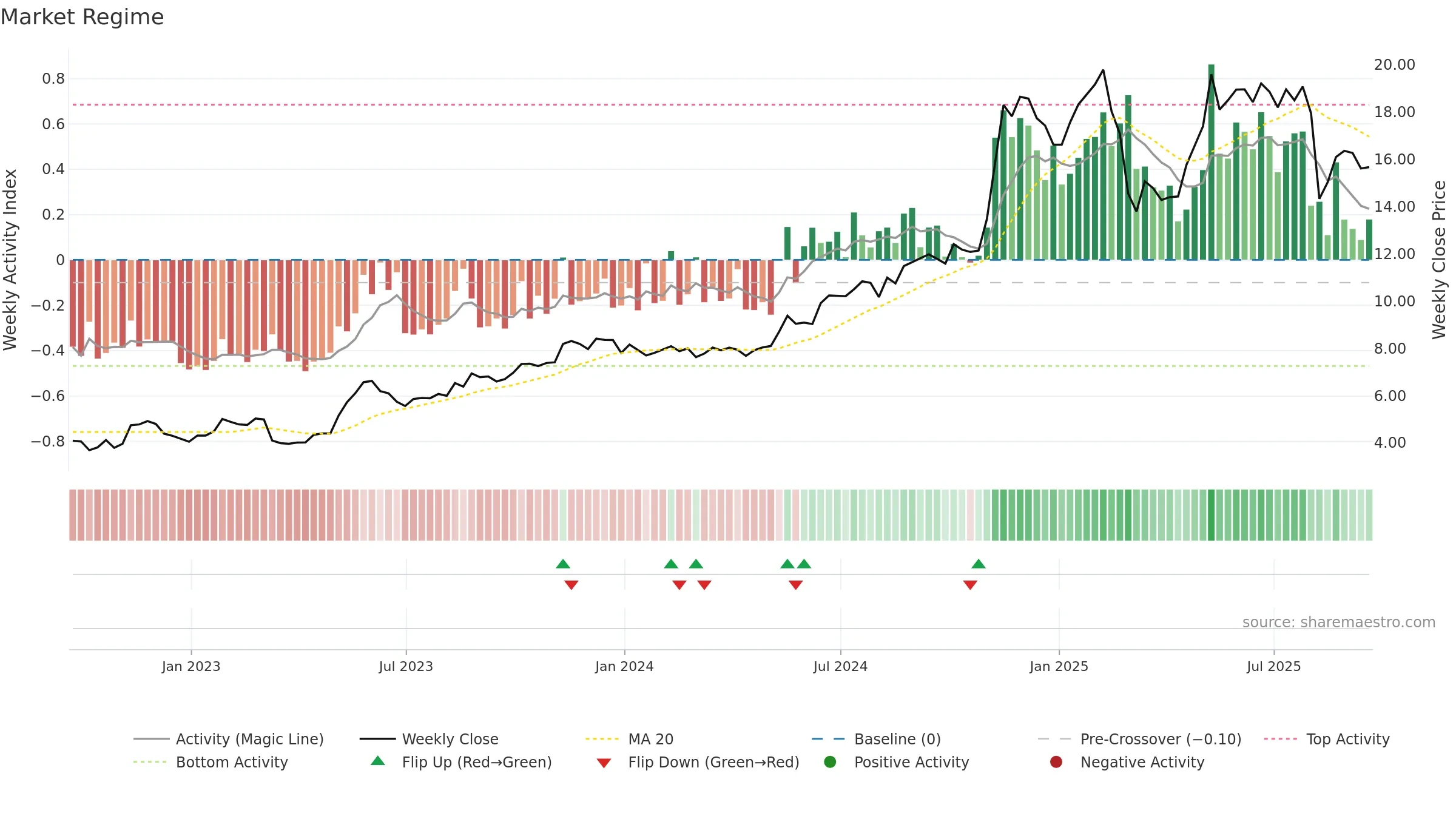Click the Jan 2023 x-axis label
Image resolution: width=1456 pixels, height=819 pixels.
pos(191,666)
